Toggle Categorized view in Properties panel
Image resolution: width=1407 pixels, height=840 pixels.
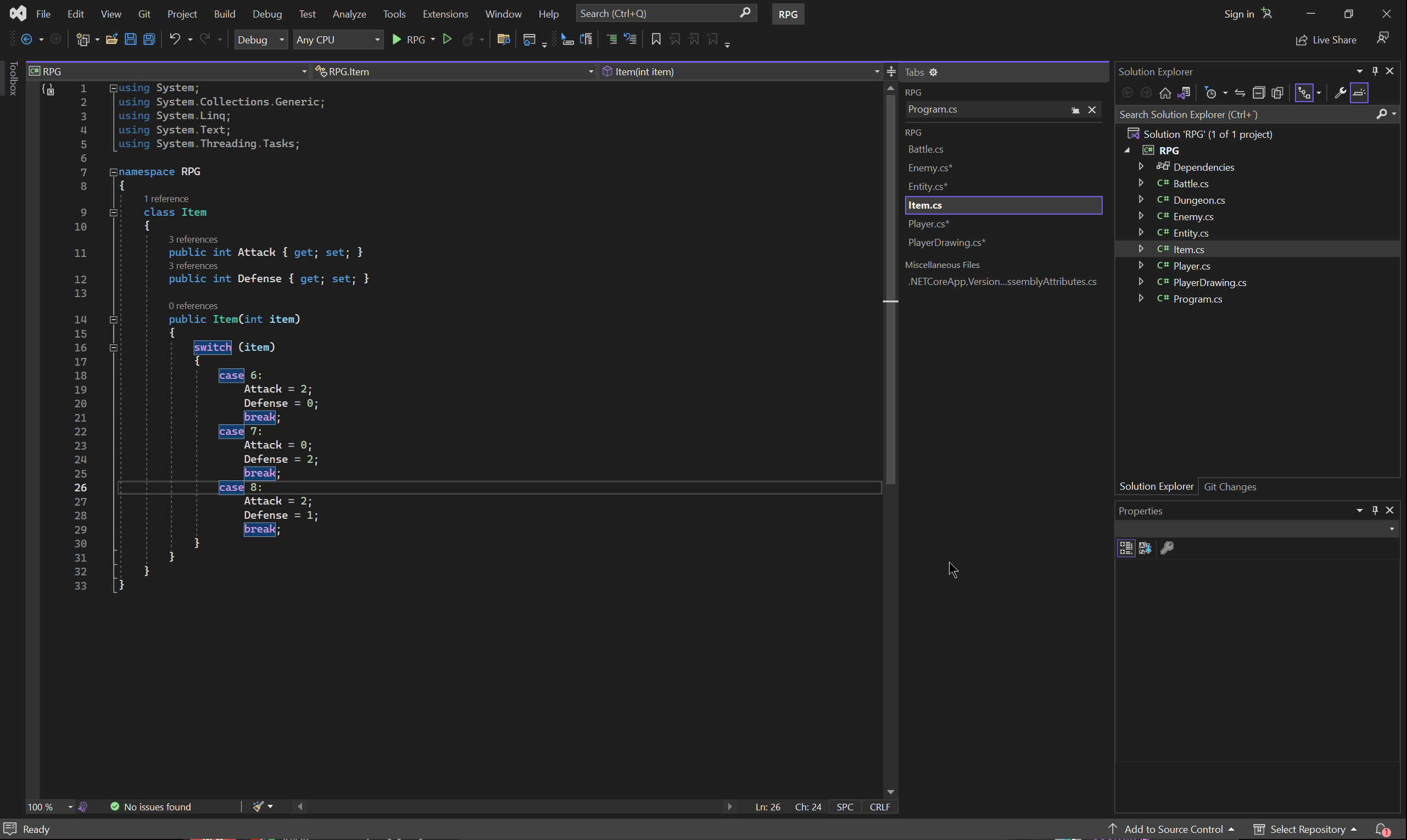click(1126, 548)
